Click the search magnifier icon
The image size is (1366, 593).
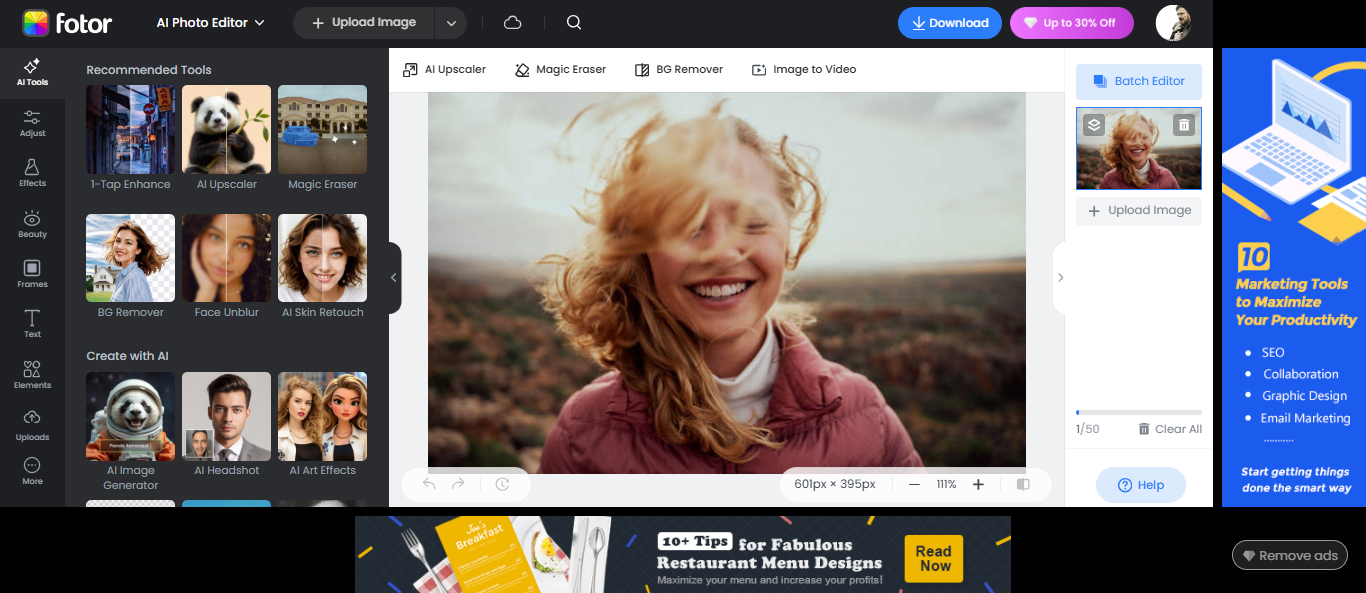point(573,23)
